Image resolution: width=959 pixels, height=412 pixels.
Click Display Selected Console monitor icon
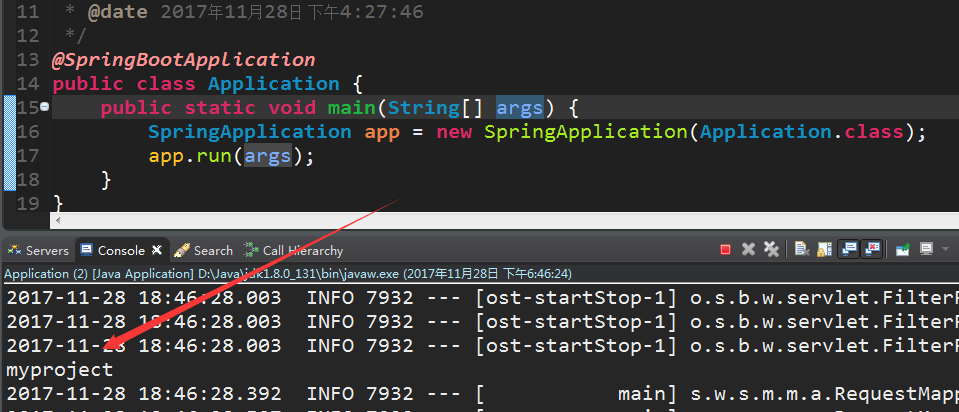tap(926, 249)
